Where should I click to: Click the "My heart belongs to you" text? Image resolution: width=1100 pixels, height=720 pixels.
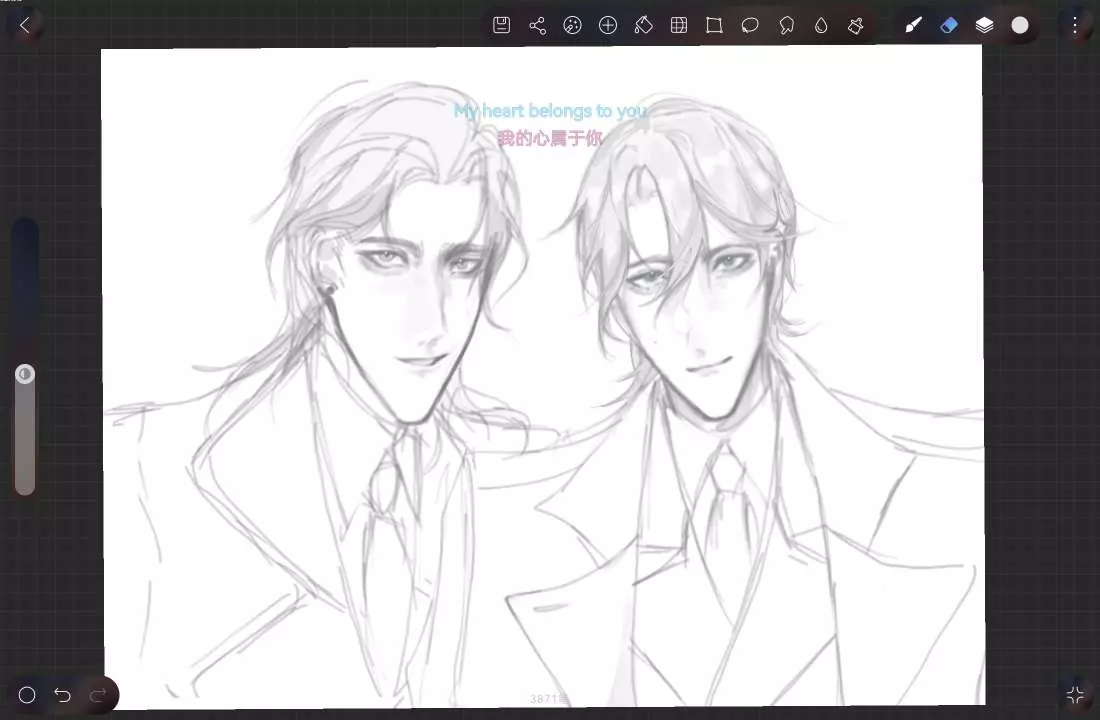click(550, 111)
